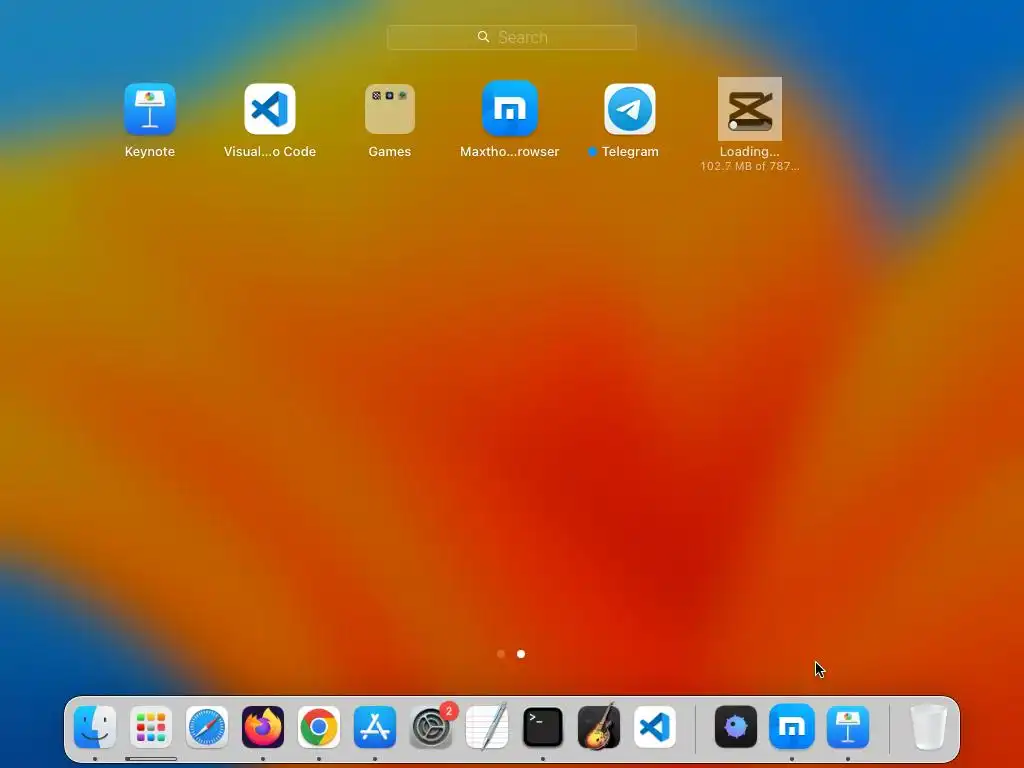Open the Trash in the Dock
This screenshot has width=1024, height=768.
929,727
